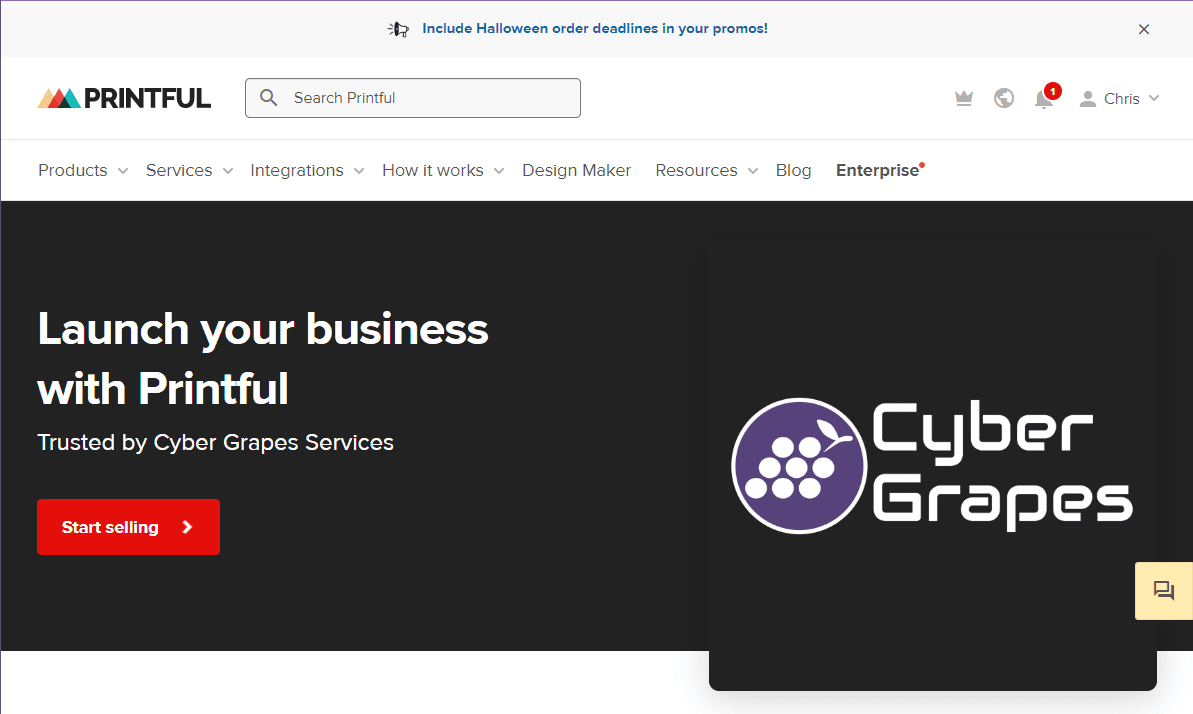Open the chat widget icon
Image resolution: width=1193 pixels, height=714 pixels.
(1163, 591)
